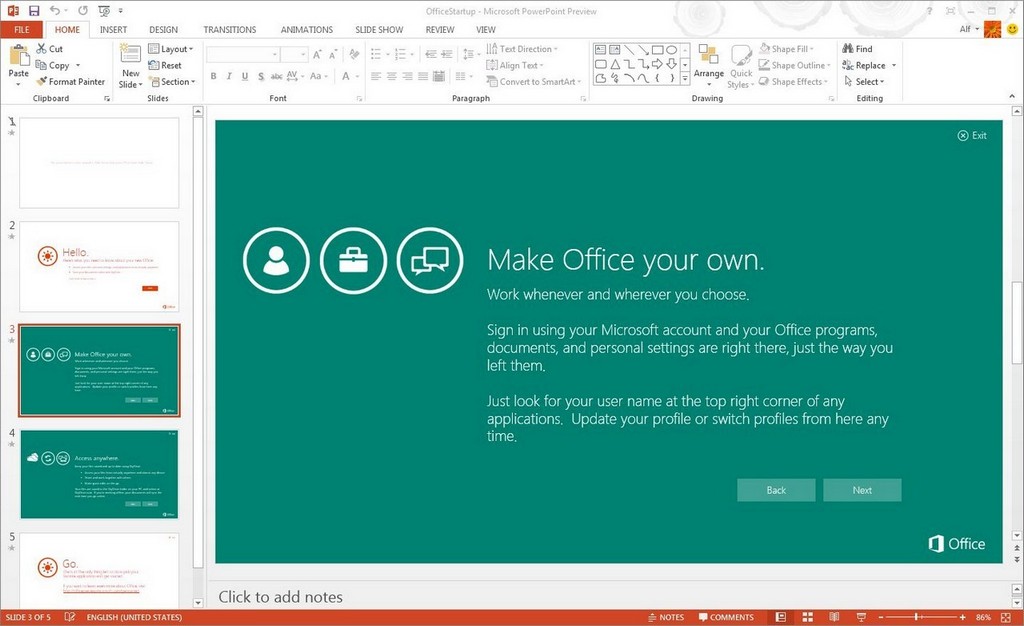Open the Shape Outline dropdown
The height and width of the screenshot is (626, 1024).
tap(795, 65)
